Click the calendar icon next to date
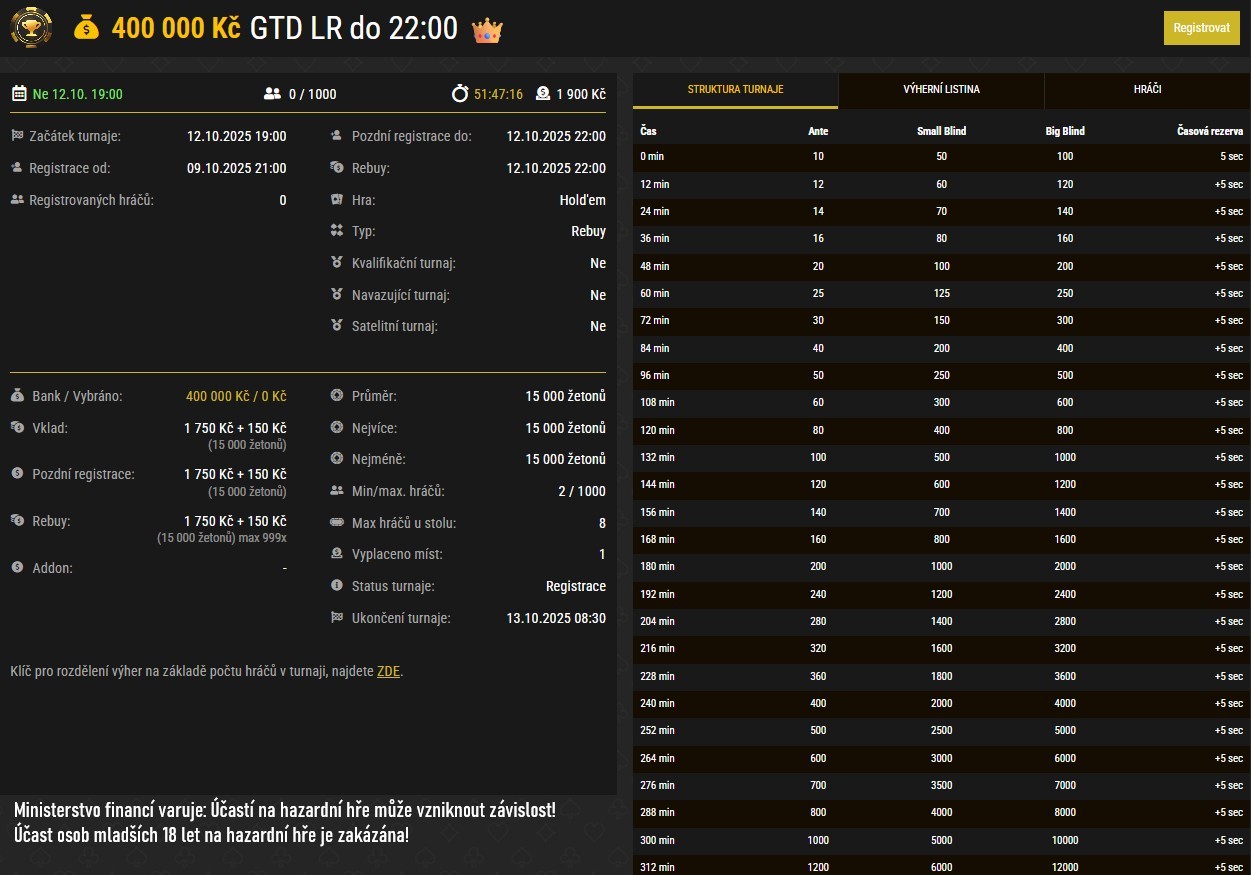Image resolution: width=1251 pixels, height=875 pixels. [19, 94]
